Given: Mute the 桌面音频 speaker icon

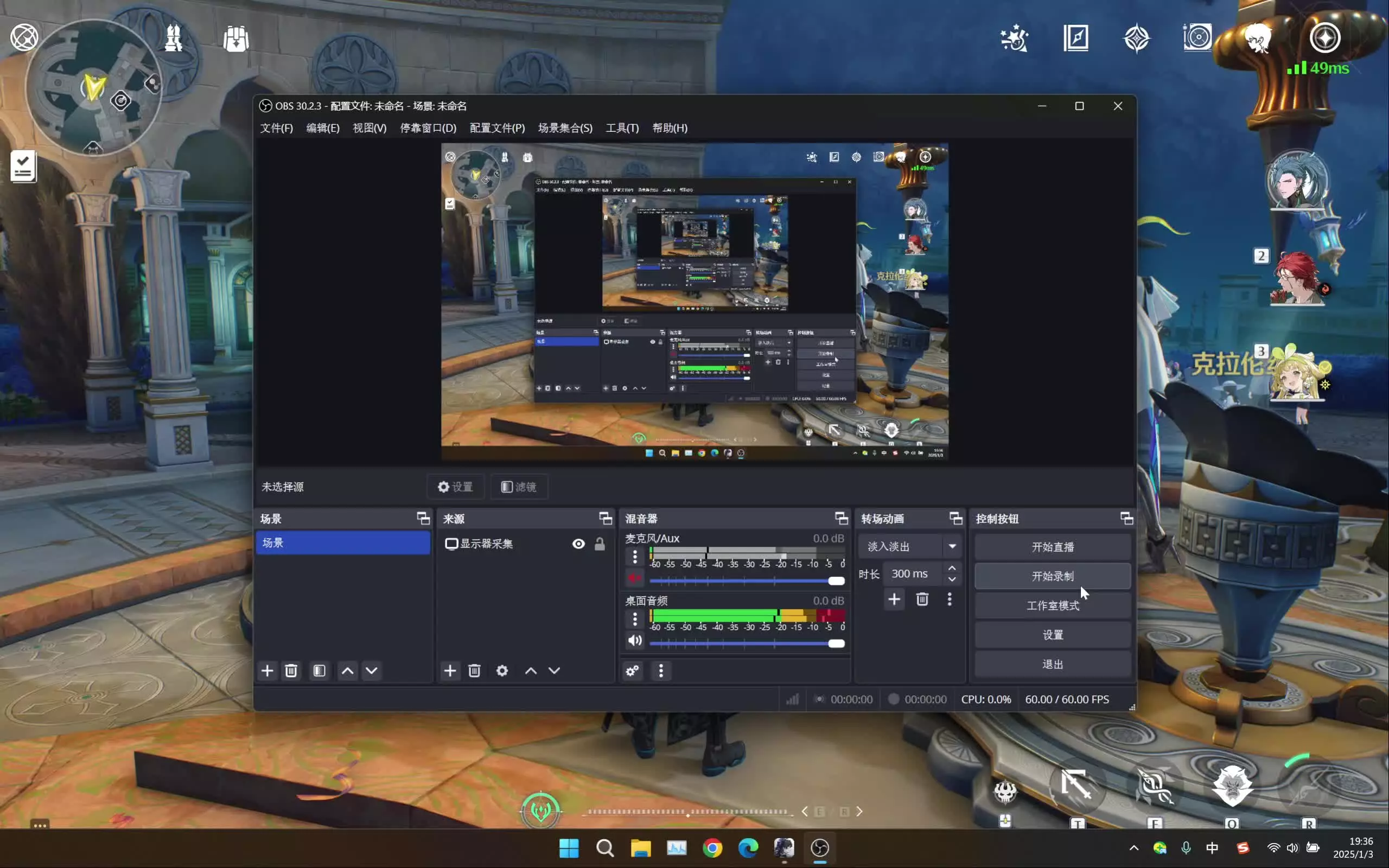Looking at the screenshot, I should (x=634, y=640).
